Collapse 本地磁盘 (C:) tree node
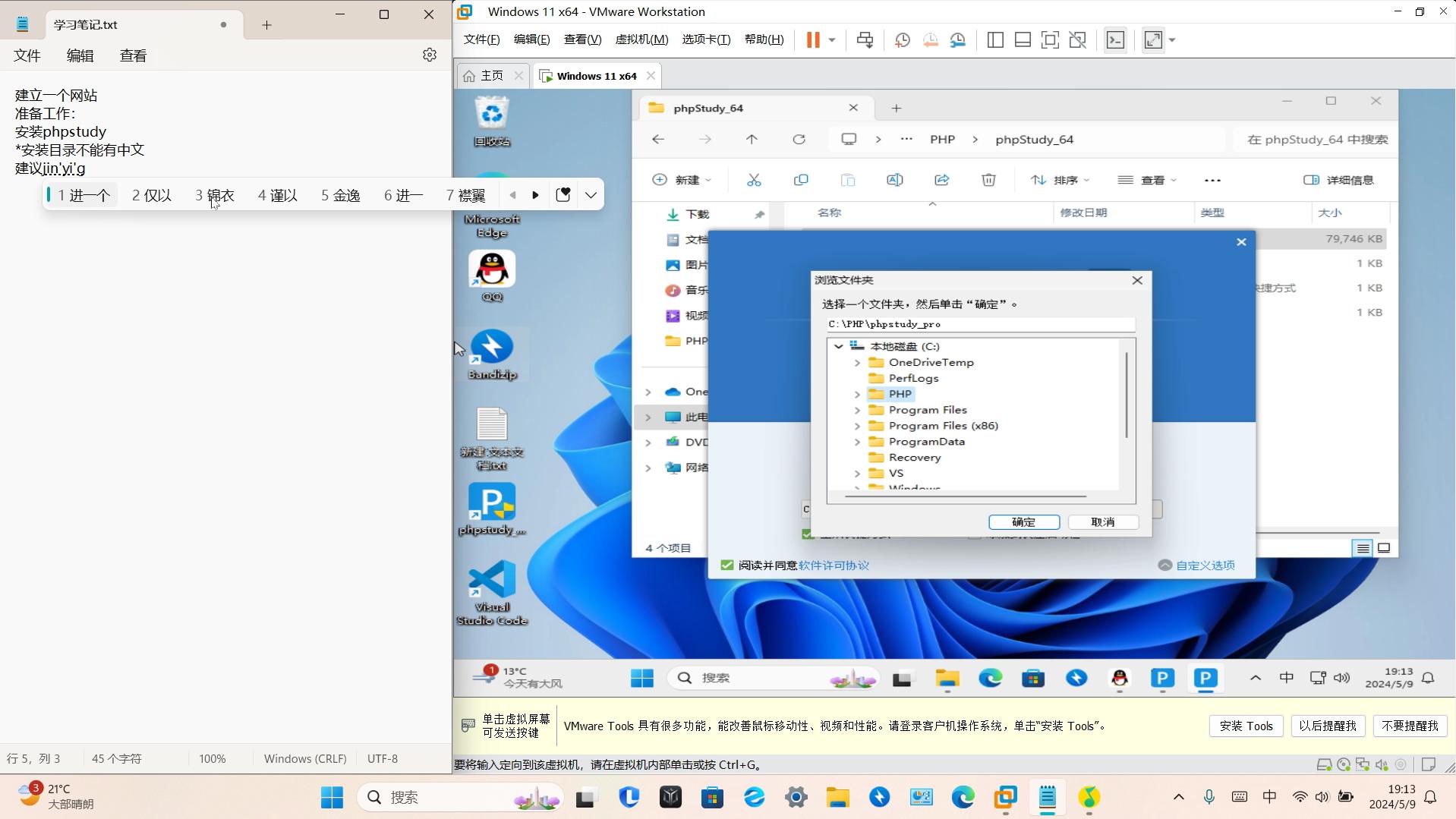1456x819 pixels. [x=839, y=346]
